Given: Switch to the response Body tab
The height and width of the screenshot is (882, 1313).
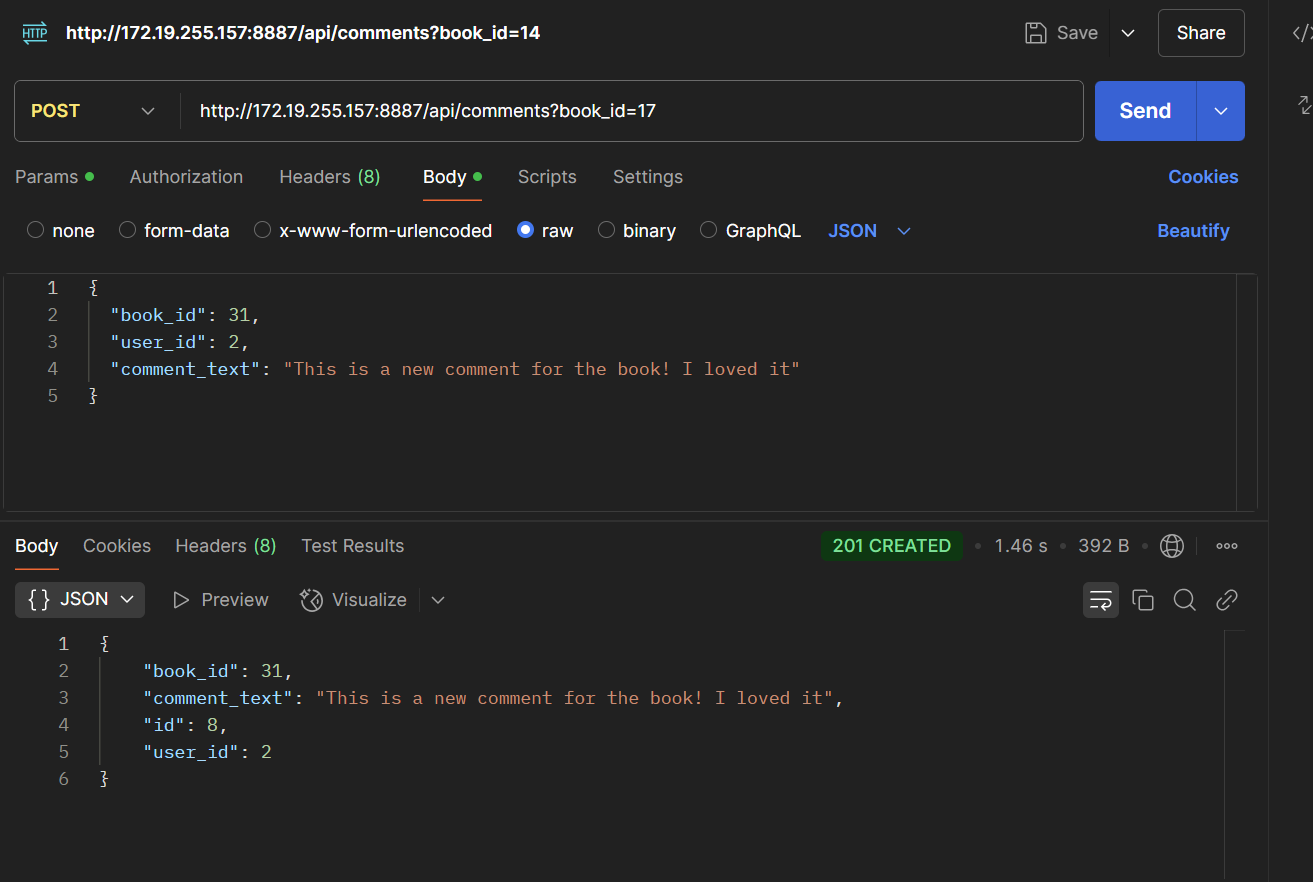Looking at the screenshot, I should [37, 546].
